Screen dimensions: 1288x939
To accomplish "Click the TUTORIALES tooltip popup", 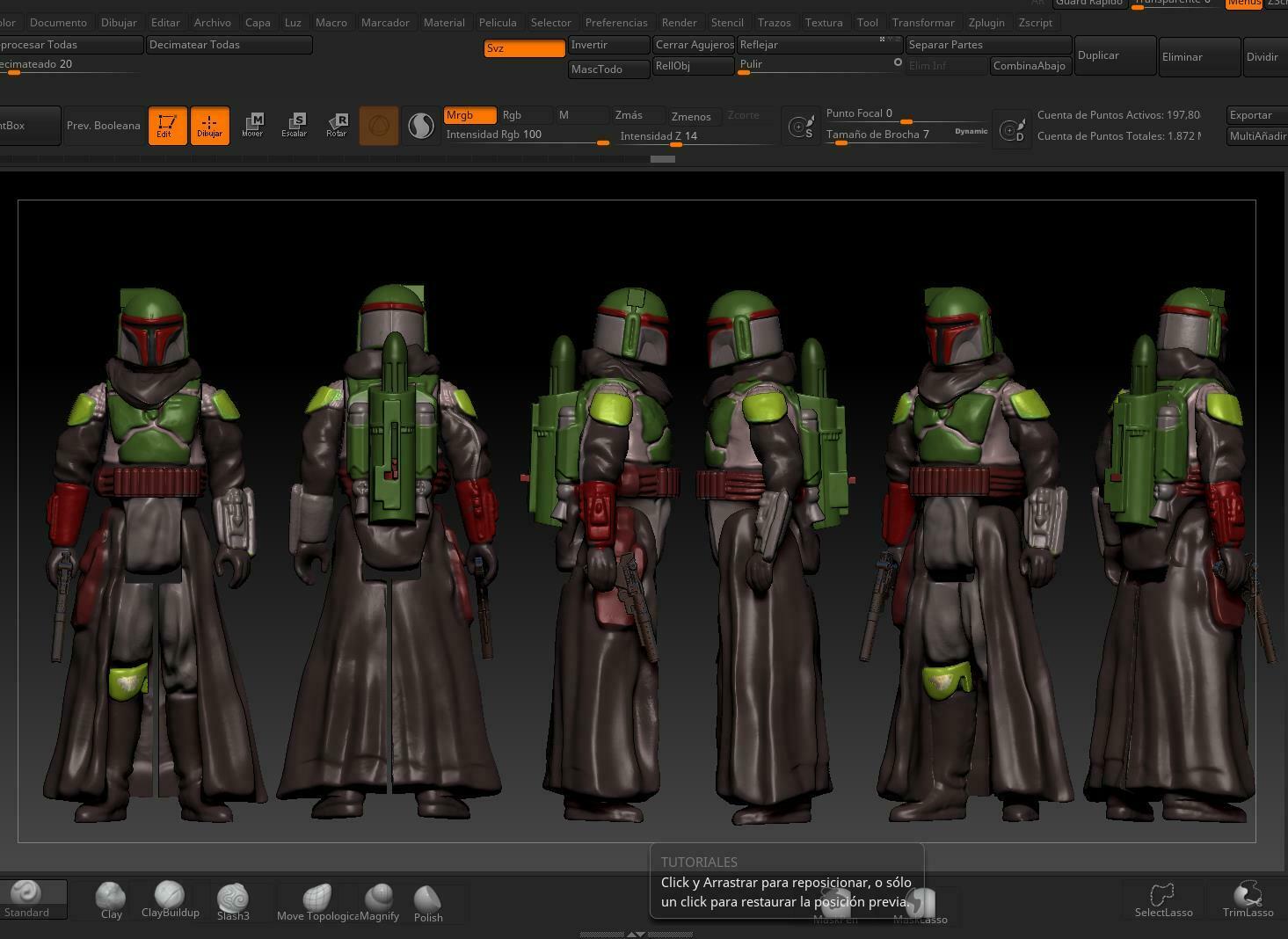I will click(x=786, y=881).
